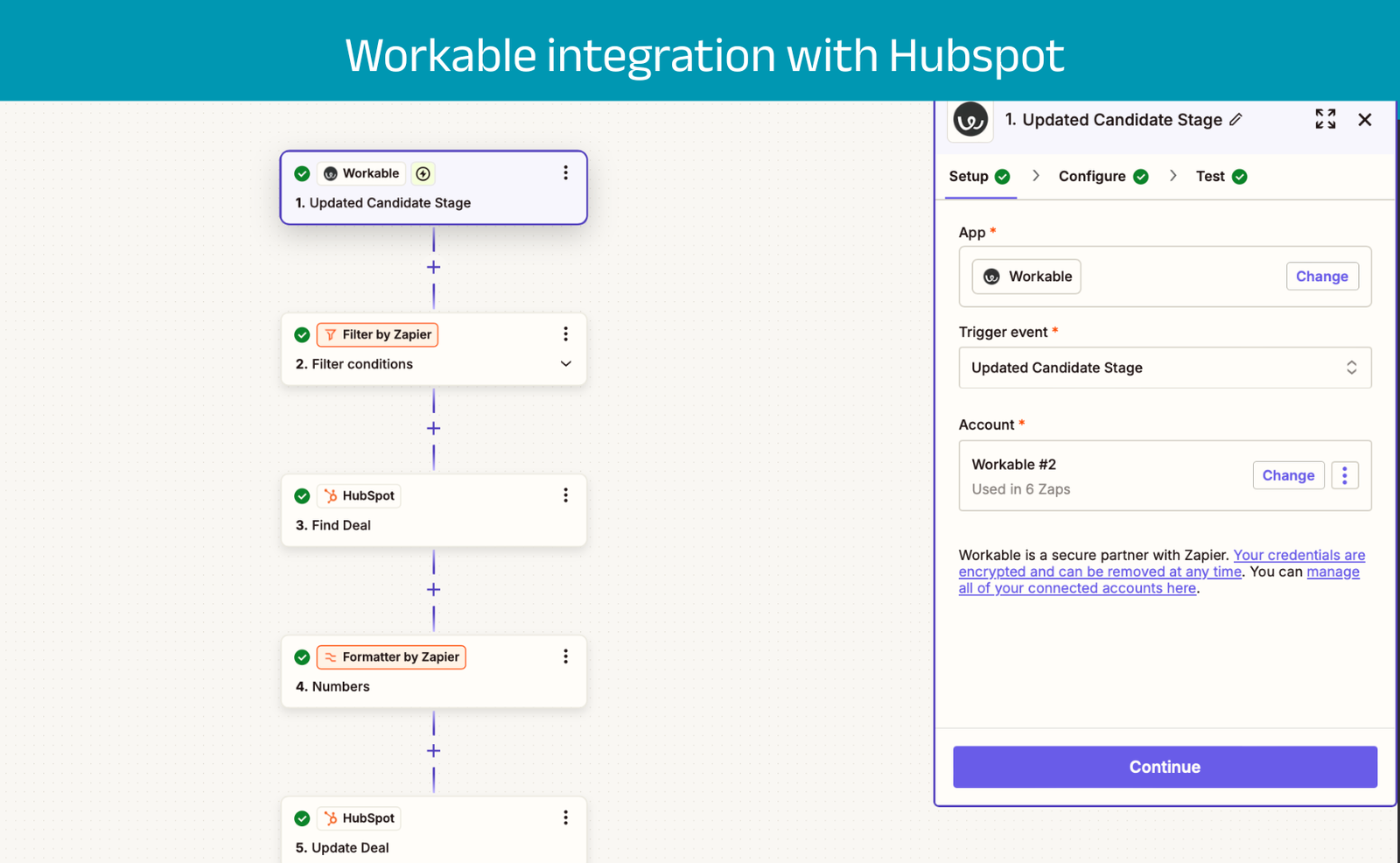This screenshot has height=863, width=1400.
Task: Select the 3. Find Deal step card
Action: (433, 510)
